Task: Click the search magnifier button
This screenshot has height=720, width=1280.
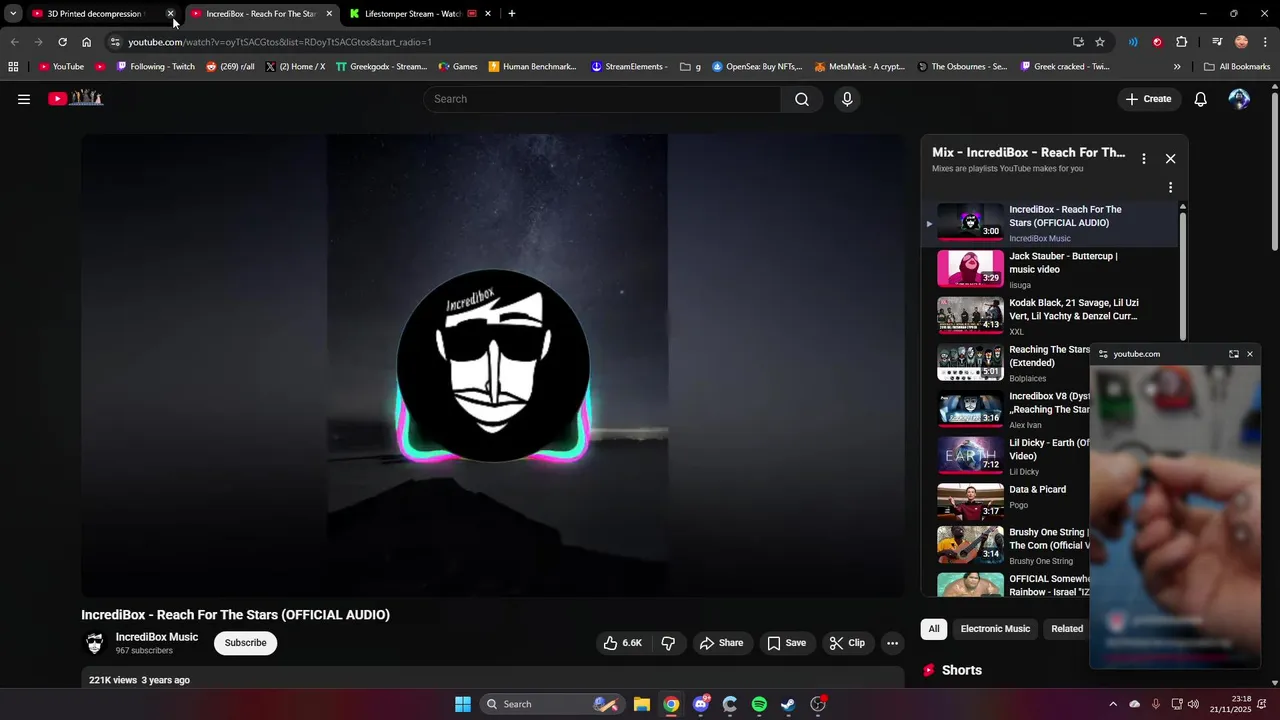Action: coord(801,99)
